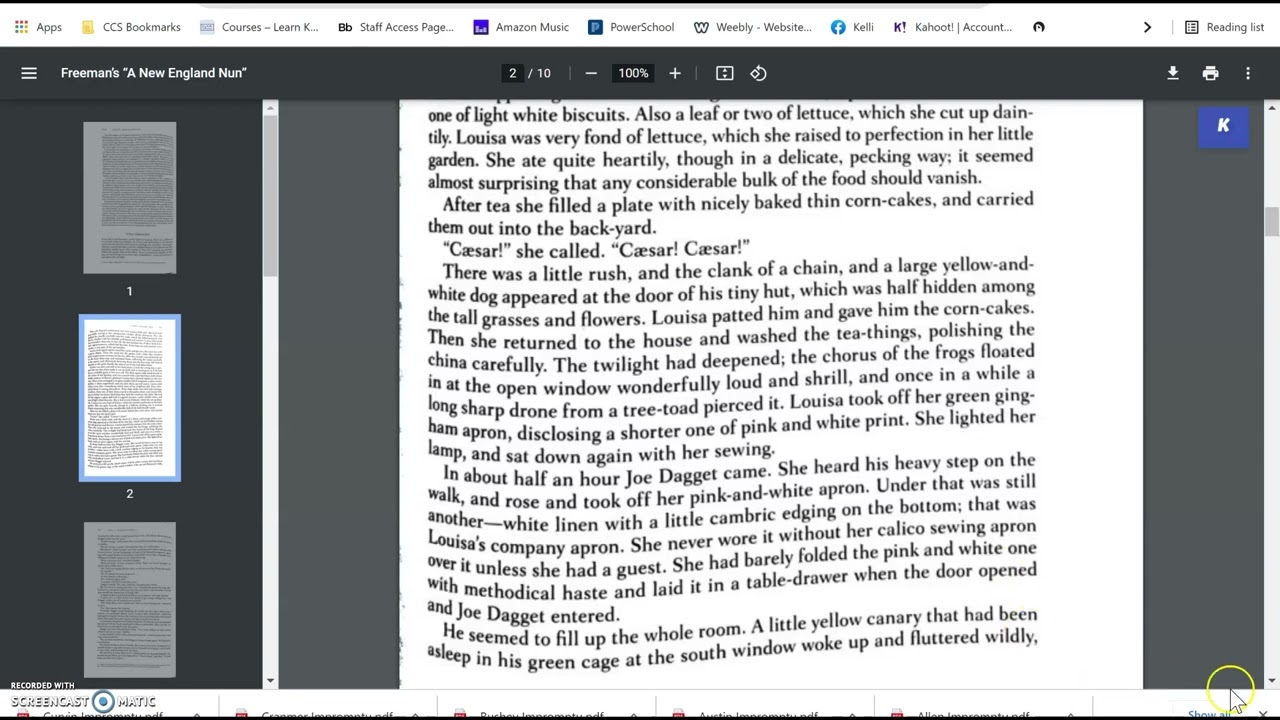The height and width of the screenshot is (720, 1280).
Task: Open the Staff Access Page bookmark
Action: (396, 27)
